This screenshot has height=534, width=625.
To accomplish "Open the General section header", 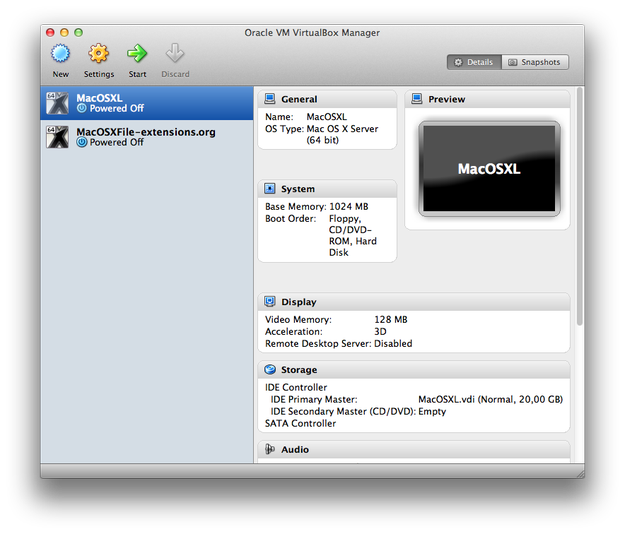I will [327, 99].
